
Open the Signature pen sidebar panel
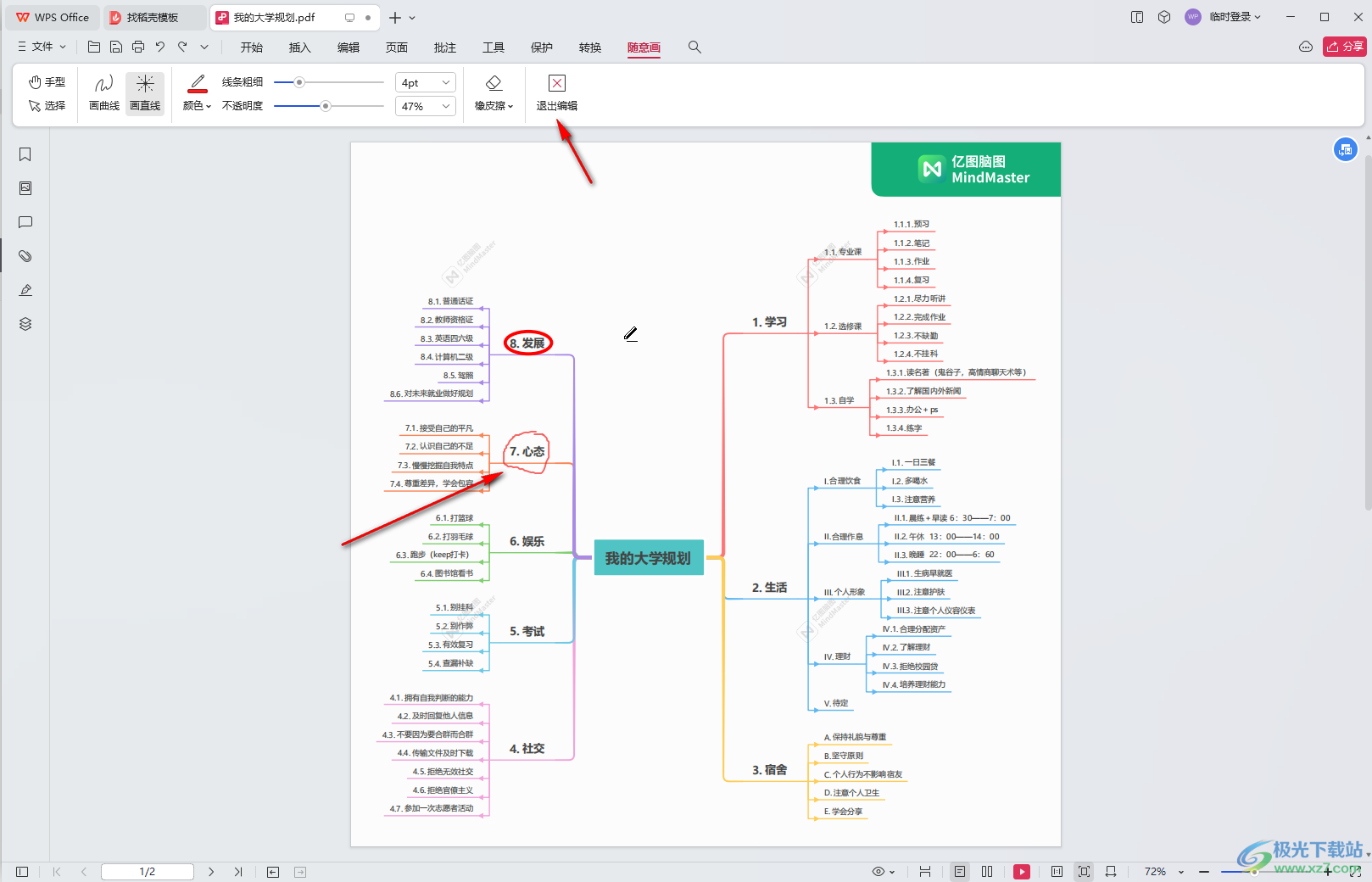[x=25, y=290]
